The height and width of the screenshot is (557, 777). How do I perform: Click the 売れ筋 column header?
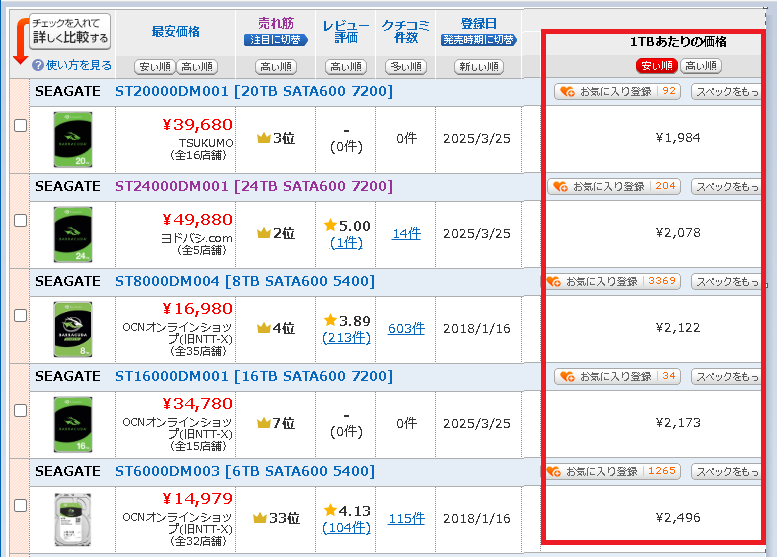coord(276,23)
